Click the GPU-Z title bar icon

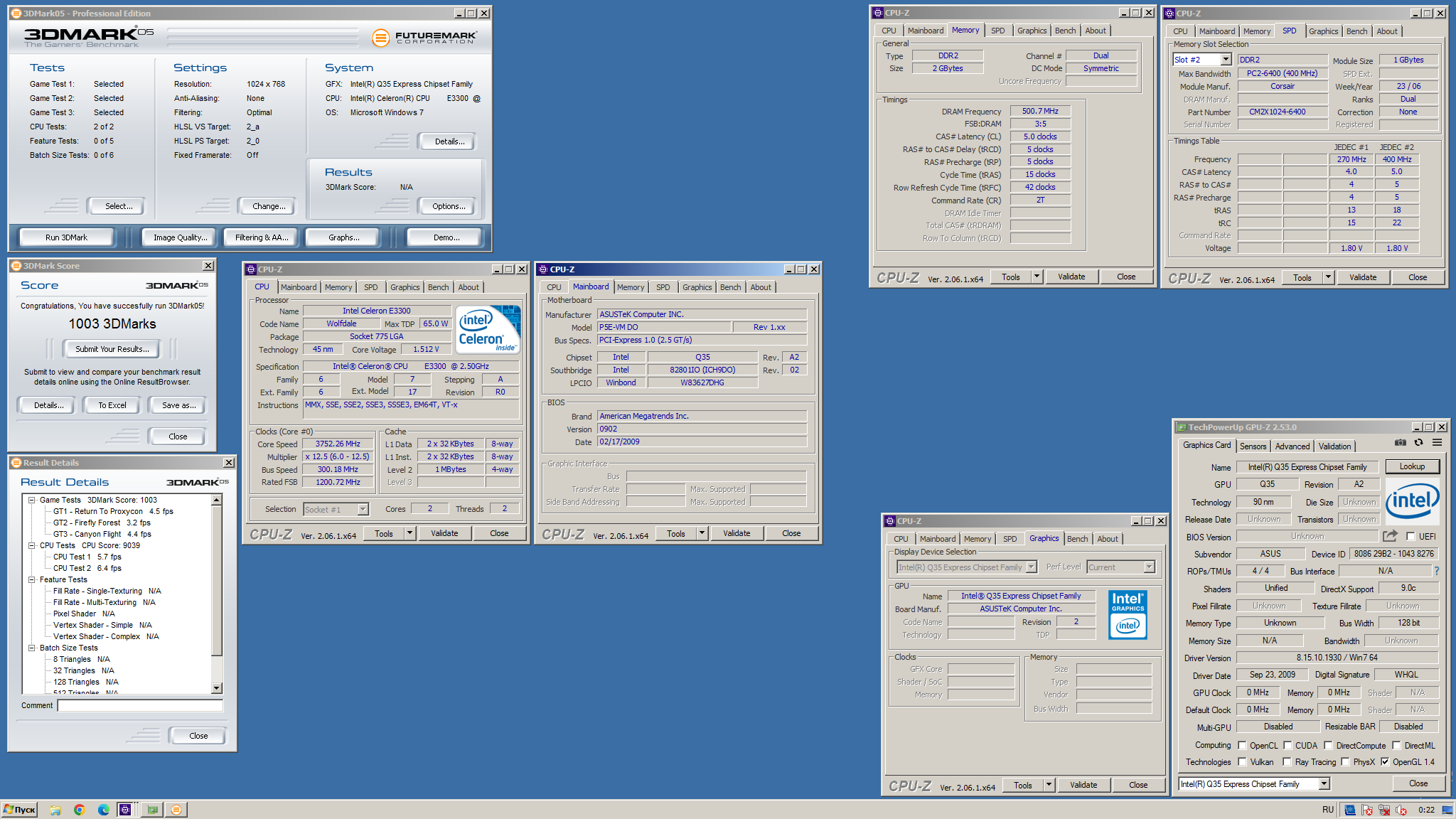pyautogui.click(x=1182, y=427)
